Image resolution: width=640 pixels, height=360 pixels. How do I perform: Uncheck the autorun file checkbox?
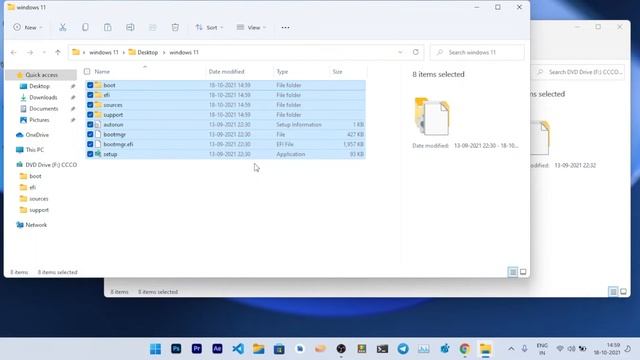(x=90, y=124)
